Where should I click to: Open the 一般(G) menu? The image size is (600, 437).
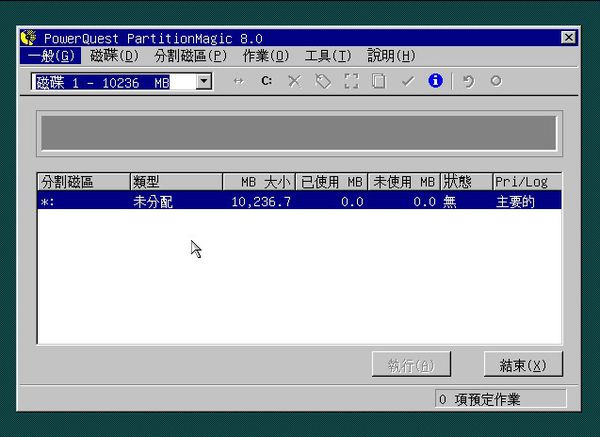point(51,56)
